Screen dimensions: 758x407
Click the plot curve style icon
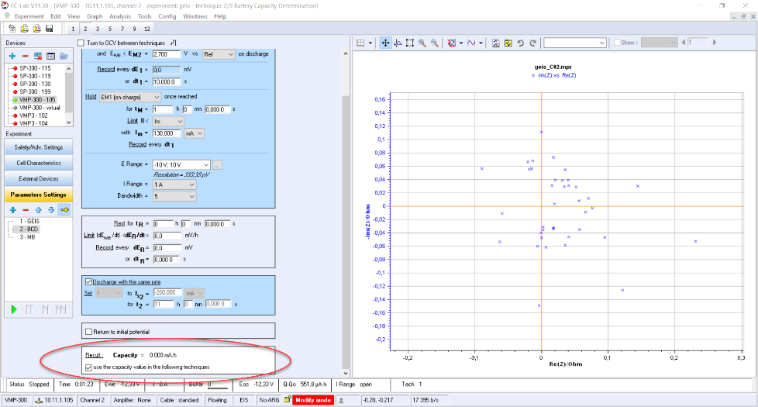pos(471,43)
